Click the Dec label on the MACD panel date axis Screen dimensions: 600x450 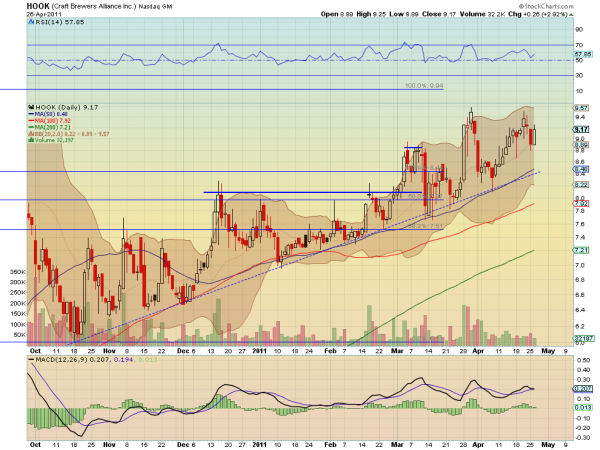point(183,445)
